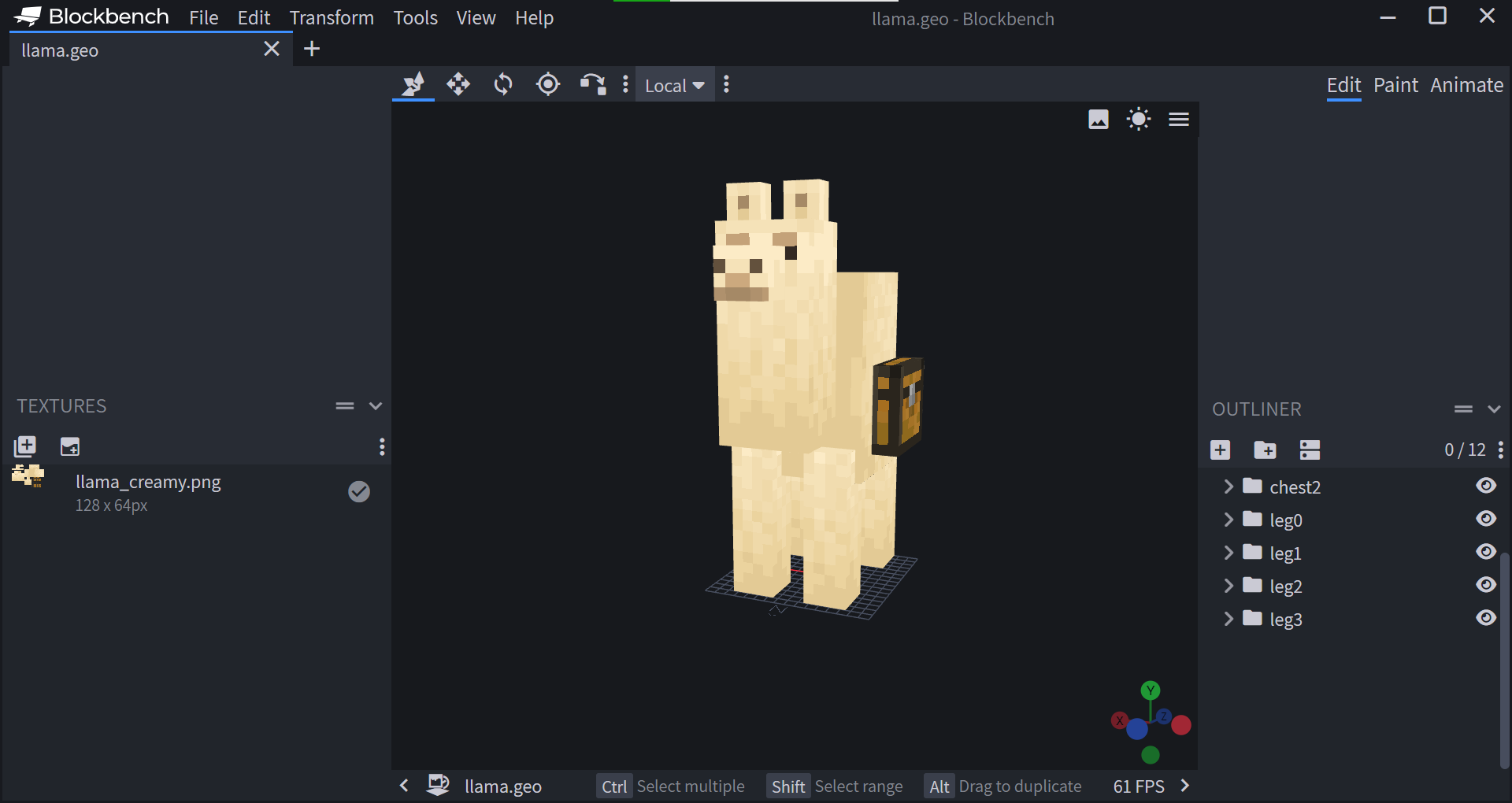Collapse the Outliner panel
Viewport: 1512px width, 803px height.
click(1494, 409)
